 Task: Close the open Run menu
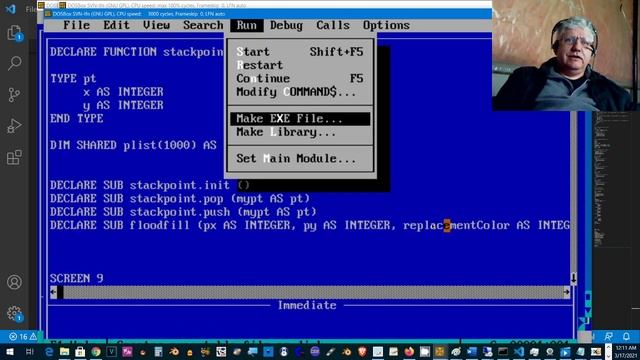pos(247,25)
